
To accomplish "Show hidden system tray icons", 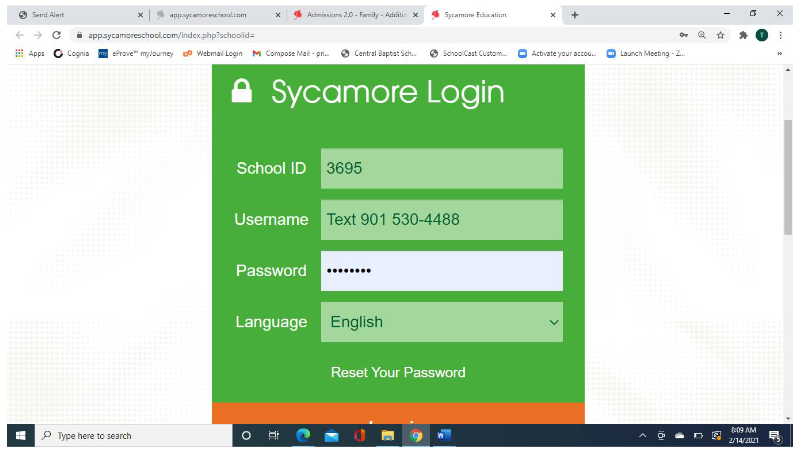I will tap(643, 436).
